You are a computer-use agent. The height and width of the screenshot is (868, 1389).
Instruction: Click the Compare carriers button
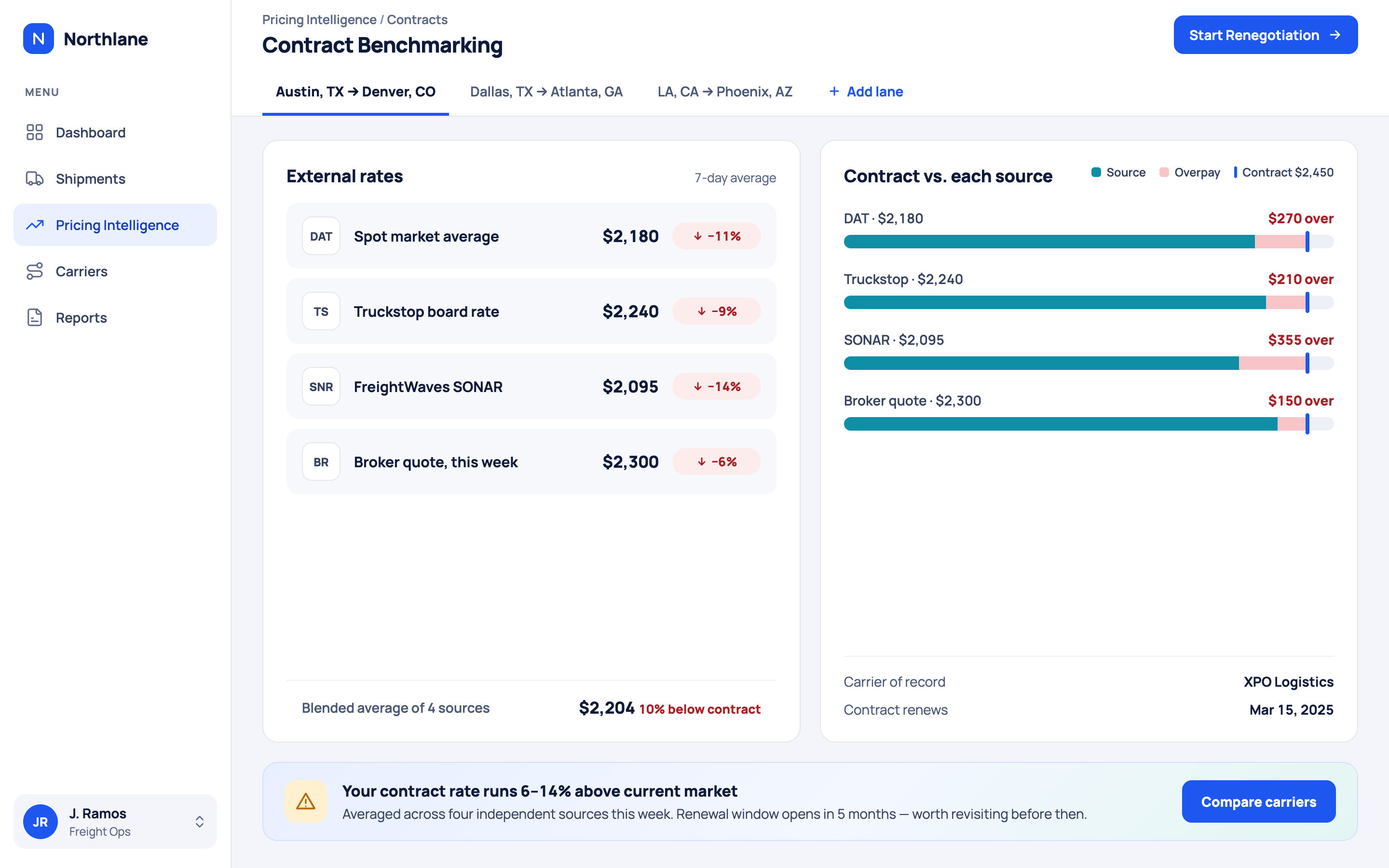point(1259,801)
